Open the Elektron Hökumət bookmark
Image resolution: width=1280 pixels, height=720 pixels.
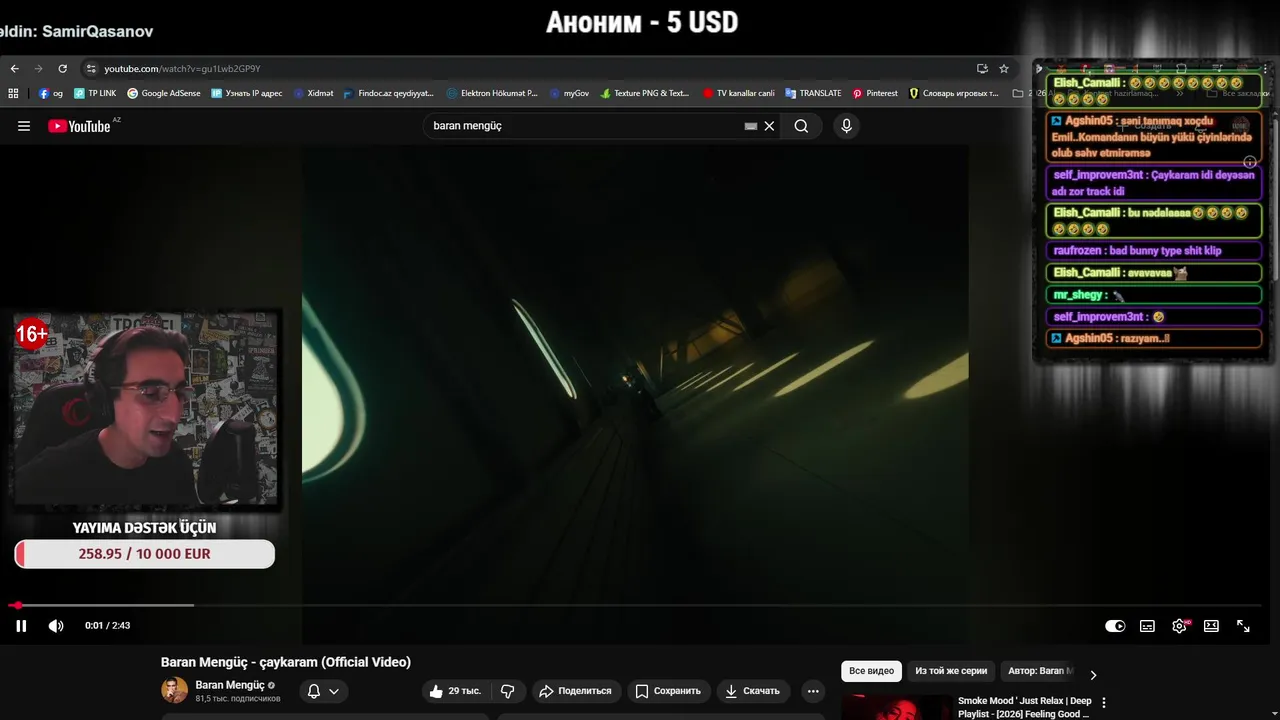(492, 93)
